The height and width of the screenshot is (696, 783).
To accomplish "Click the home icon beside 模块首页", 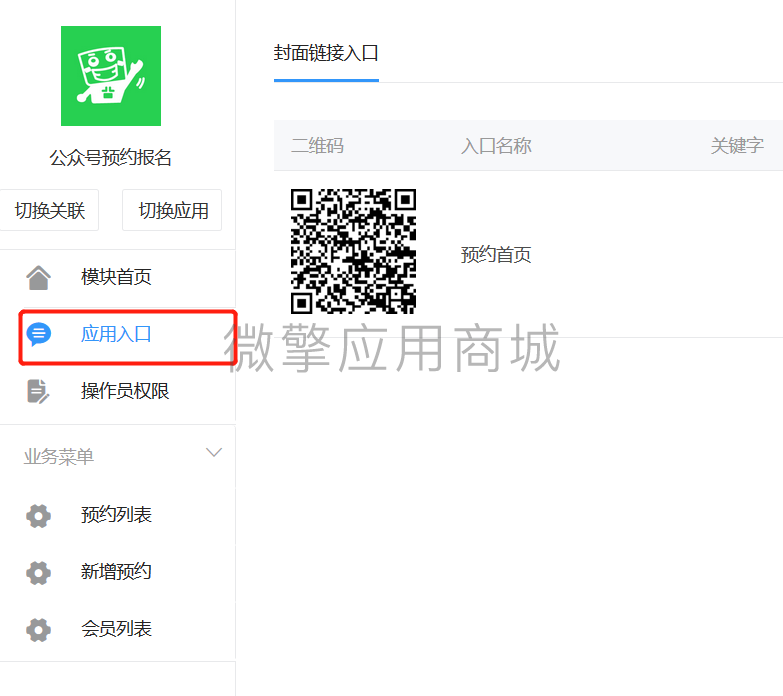I will coord(38,277).
